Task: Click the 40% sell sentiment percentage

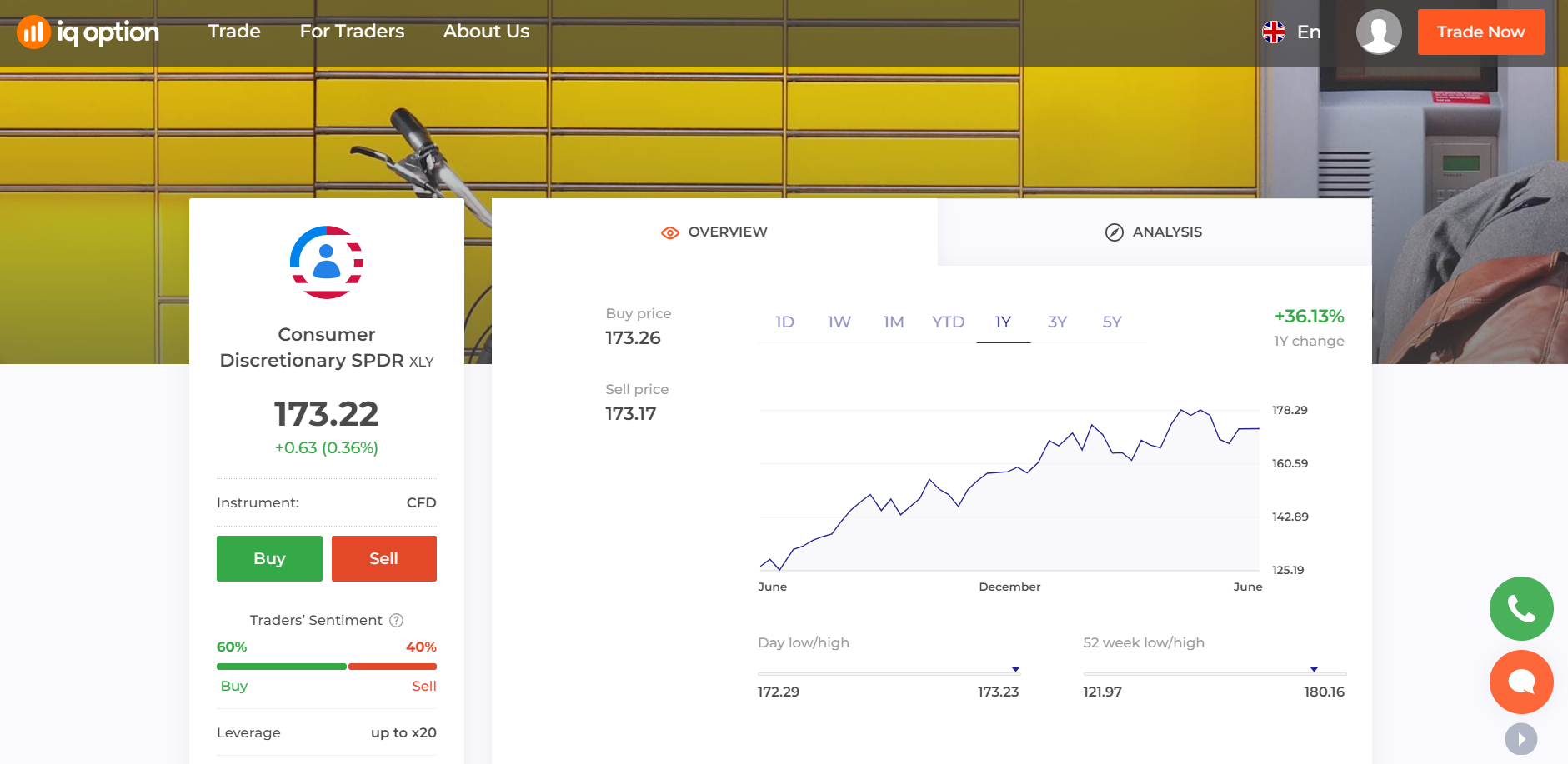Action: [421, 647]
